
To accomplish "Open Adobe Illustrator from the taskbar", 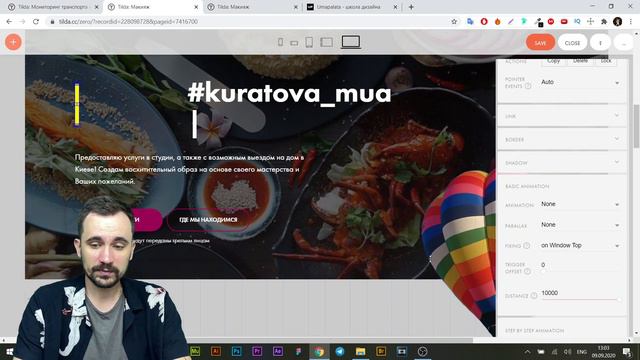I will 216,351.
